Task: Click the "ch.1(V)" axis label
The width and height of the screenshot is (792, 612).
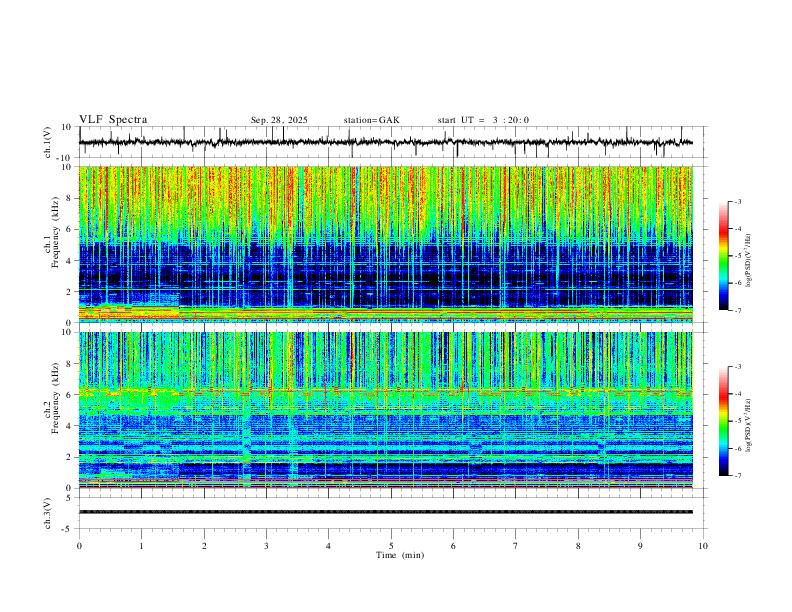Action: point(48,142)
